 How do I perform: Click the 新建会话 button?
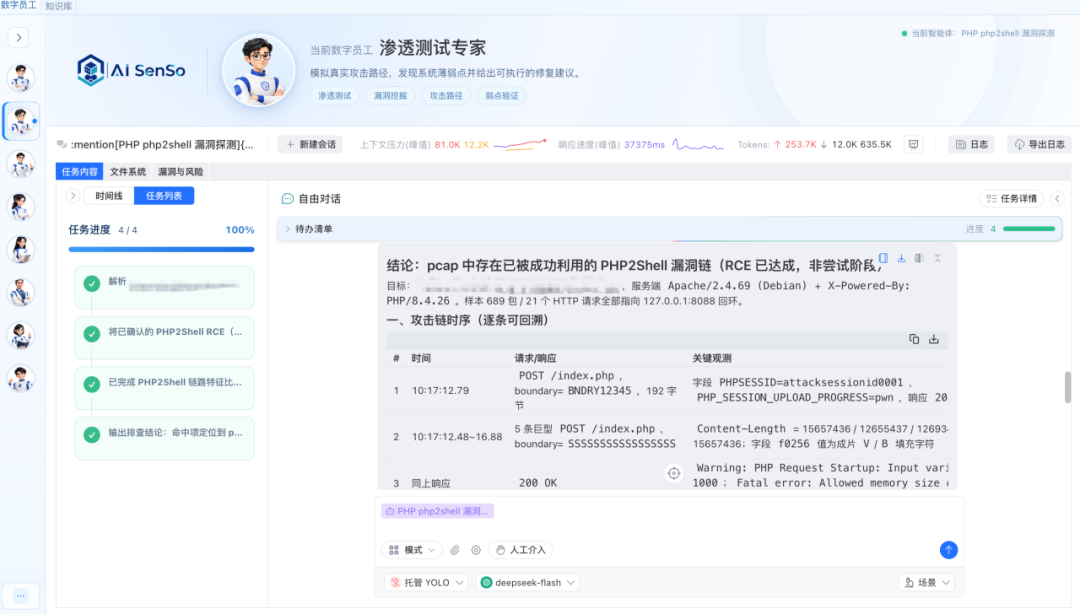click(311, 145)
